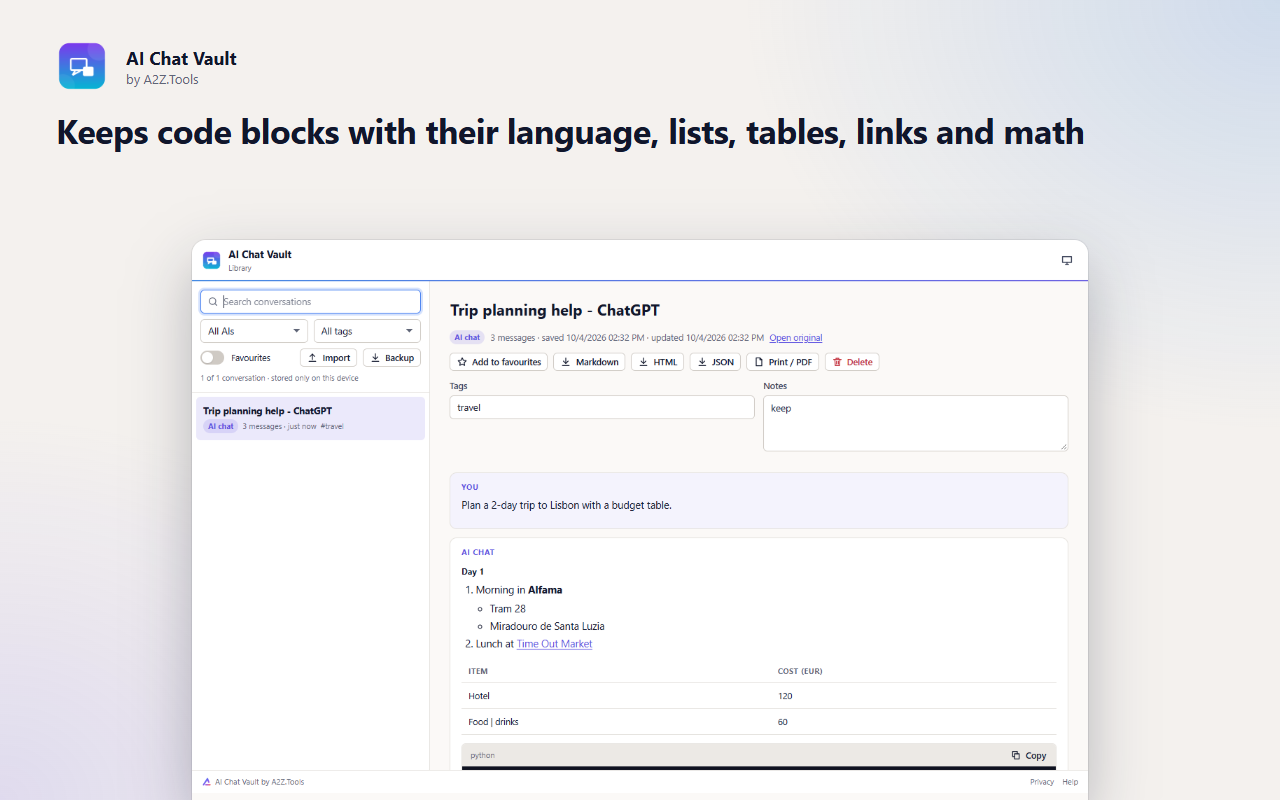The height and width of the screenshot is (800, 1280).
Task: Open the All AIs dropdown
Action: coord(254,331)
